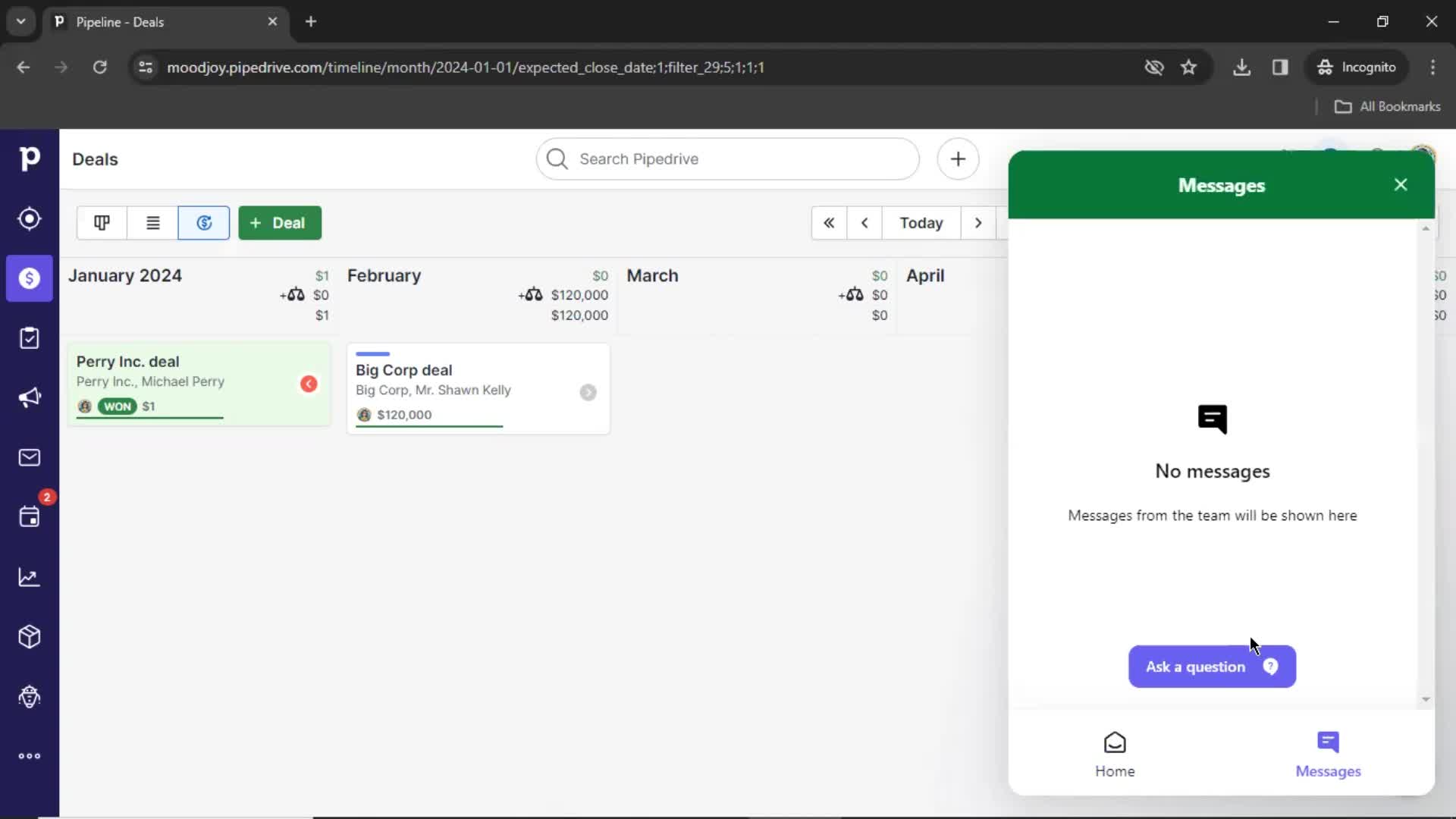Image resolution: width=1456 pixels, height=819 pixels.
Task: Focus the Search Pipedrive field
Action: coord(727,159)
